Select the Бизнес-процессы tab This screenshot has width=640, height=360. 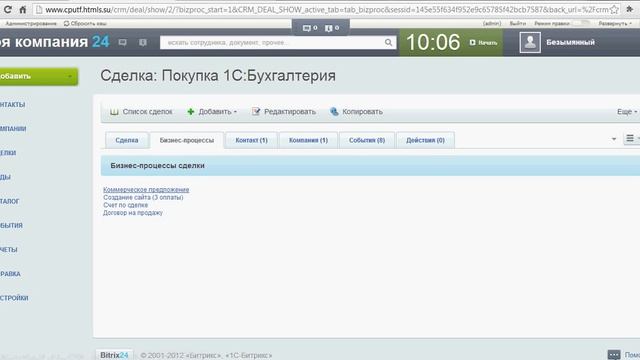point(187,140)
